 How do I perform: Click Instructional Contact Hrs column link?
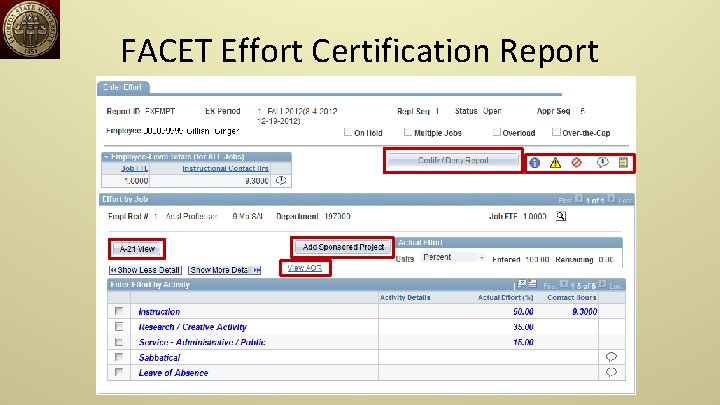tap(225, 169)
